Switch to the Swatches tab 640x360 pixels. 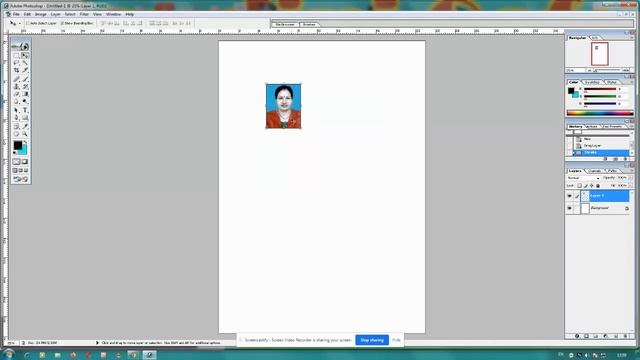click(593, 82)
